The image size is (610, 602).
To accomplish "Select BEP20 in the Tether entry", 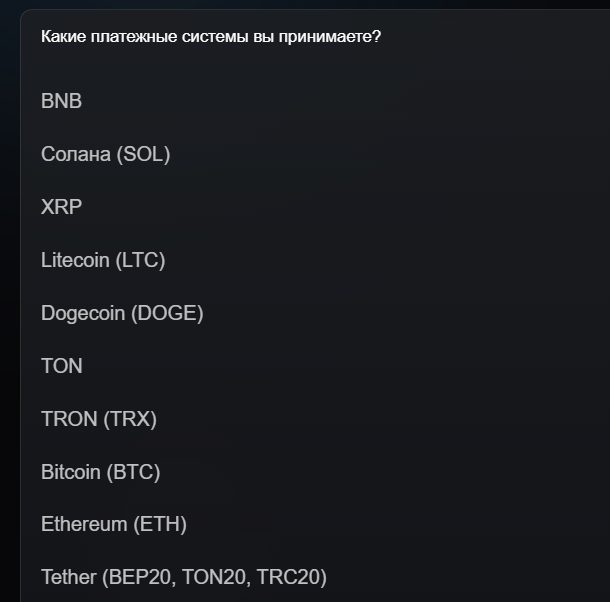I will [x=137, y=577].
